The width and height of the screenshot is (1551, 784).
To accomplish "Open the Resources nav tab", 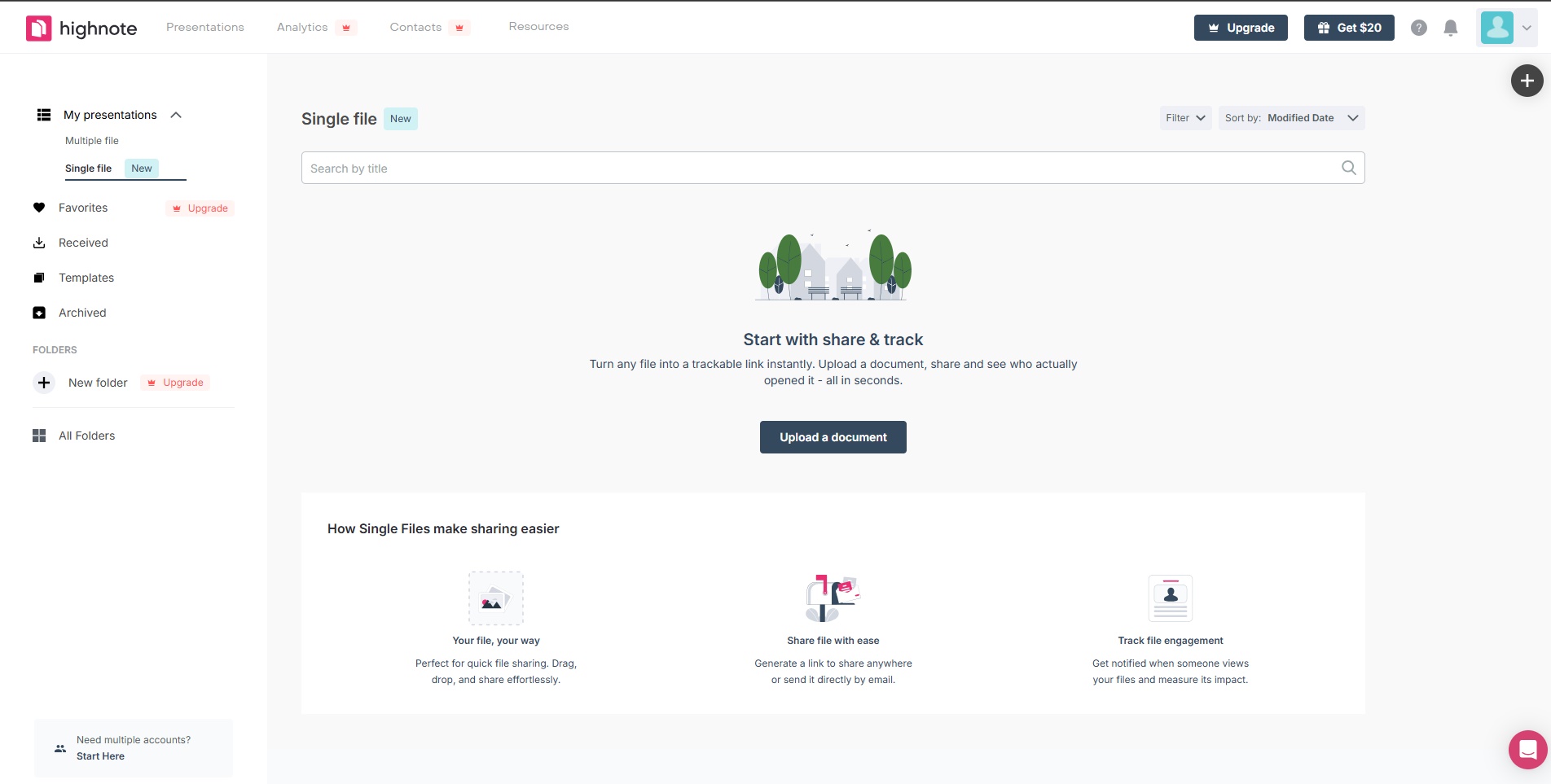I will 538,27.
